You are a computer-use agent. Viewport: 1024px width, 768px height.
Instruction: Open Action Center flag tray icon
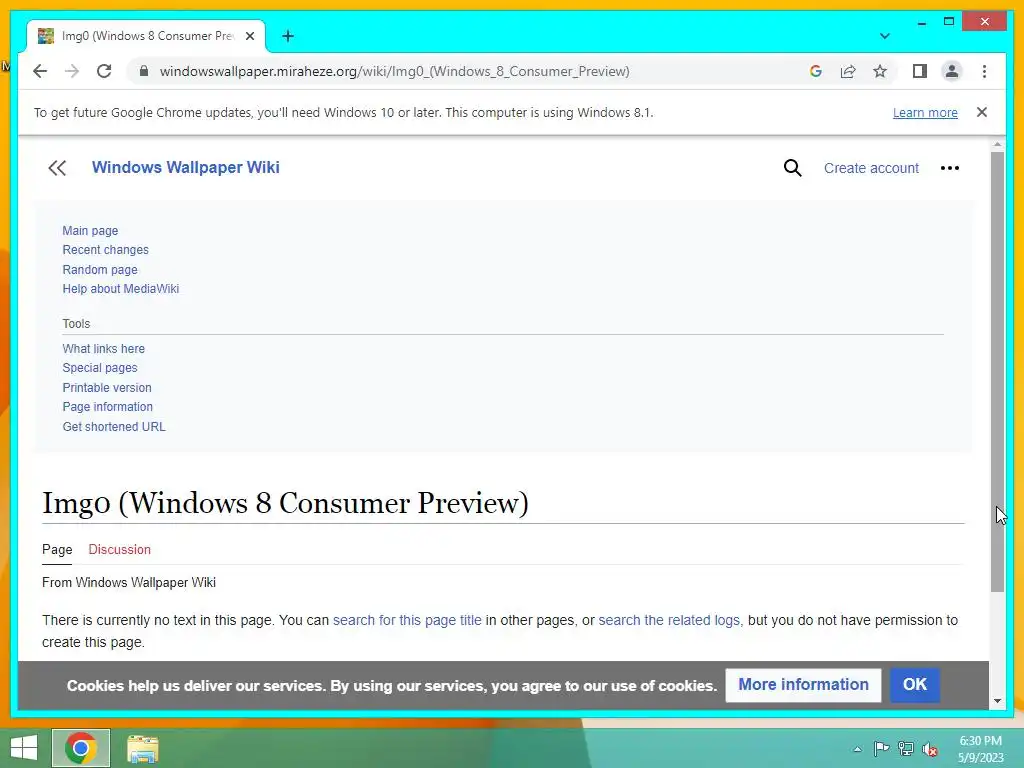tap(881, 748)
